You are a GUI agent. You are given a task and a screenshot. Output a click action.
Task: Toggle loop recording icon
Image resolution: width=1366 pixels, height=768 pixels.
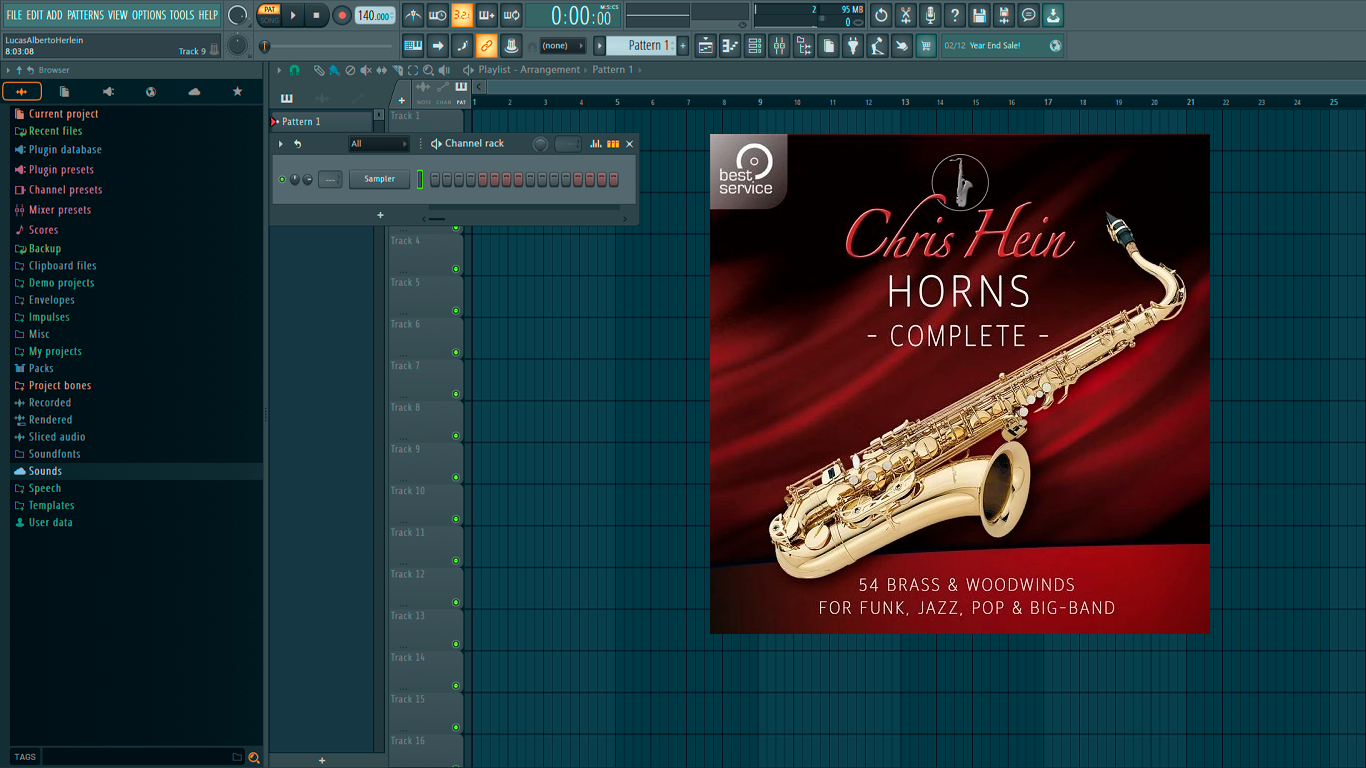[511, 15]
